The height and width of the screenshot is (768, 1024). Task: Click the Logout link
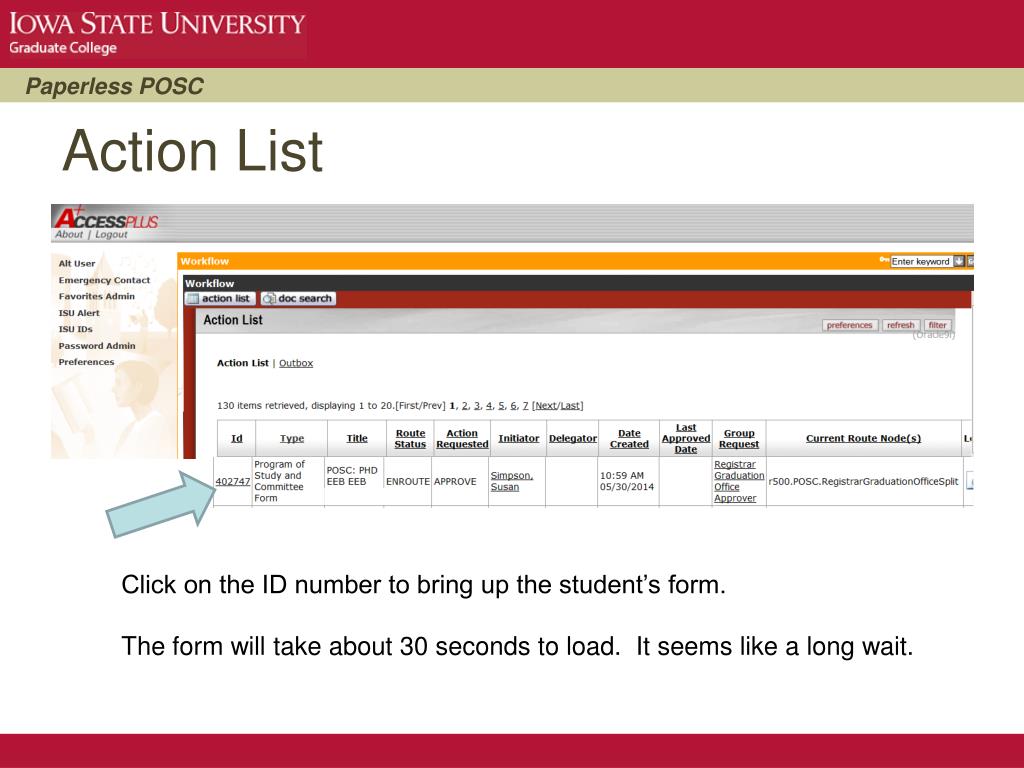(x=111, y=234)
